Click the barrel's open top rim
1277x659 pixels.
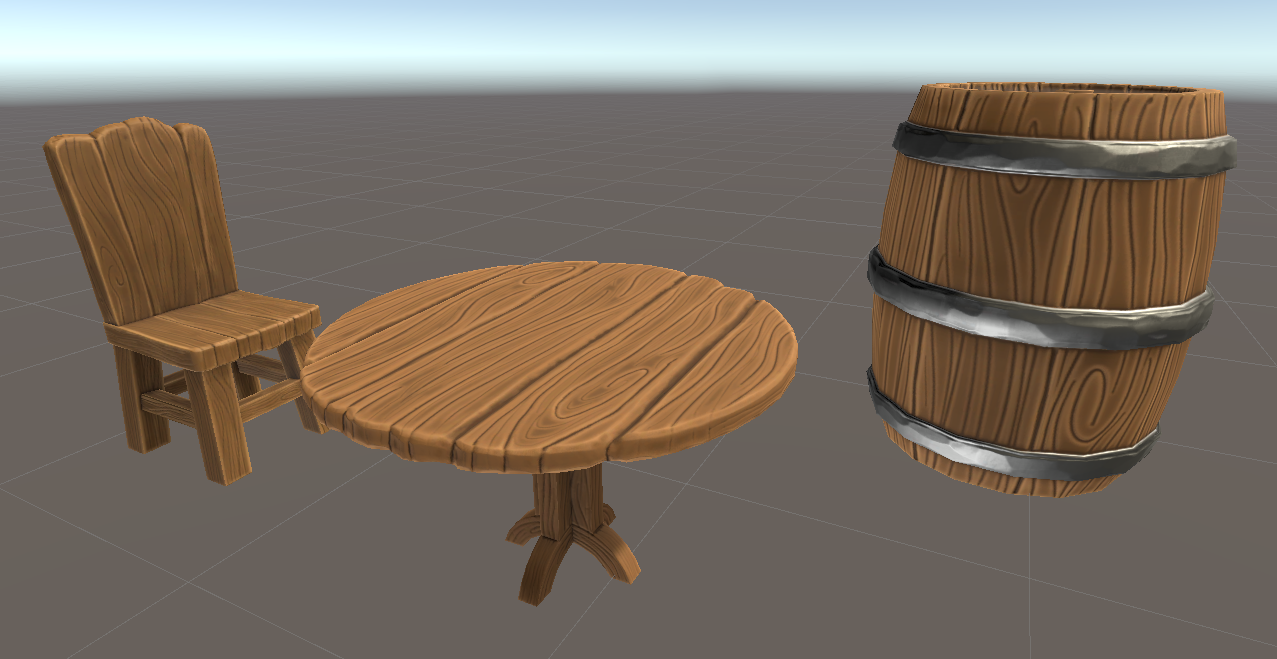(1066, 98)
